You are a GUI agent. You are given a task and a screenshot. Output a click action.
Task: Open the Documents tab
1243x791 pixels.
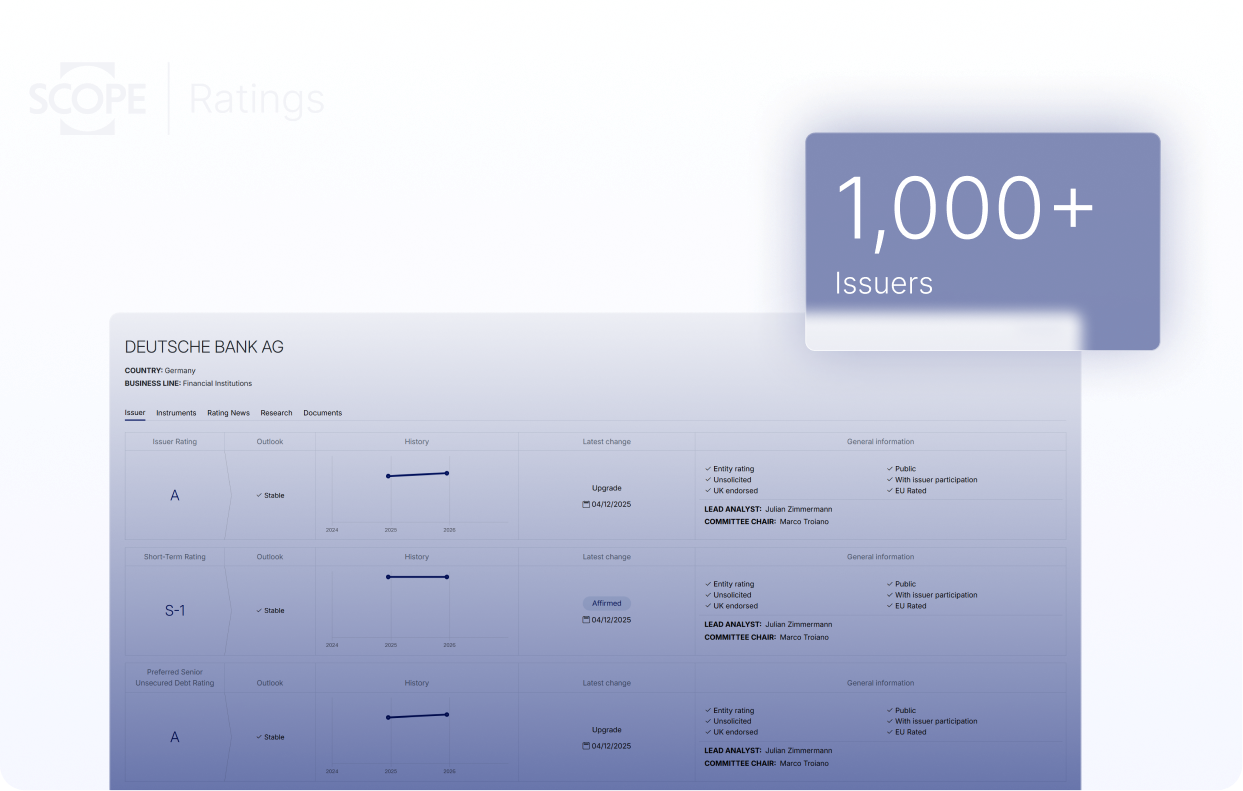[x=322, y=413]
